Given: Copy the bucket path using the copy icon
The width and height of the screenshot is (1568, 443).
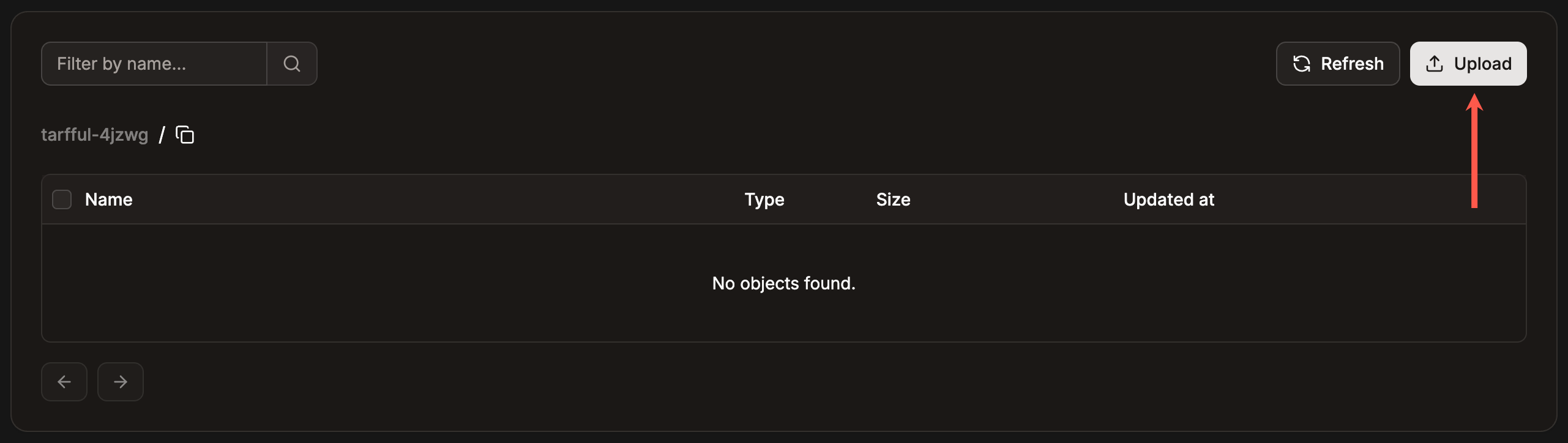Looking at the screenshot, I should click(x=184, y=134).
